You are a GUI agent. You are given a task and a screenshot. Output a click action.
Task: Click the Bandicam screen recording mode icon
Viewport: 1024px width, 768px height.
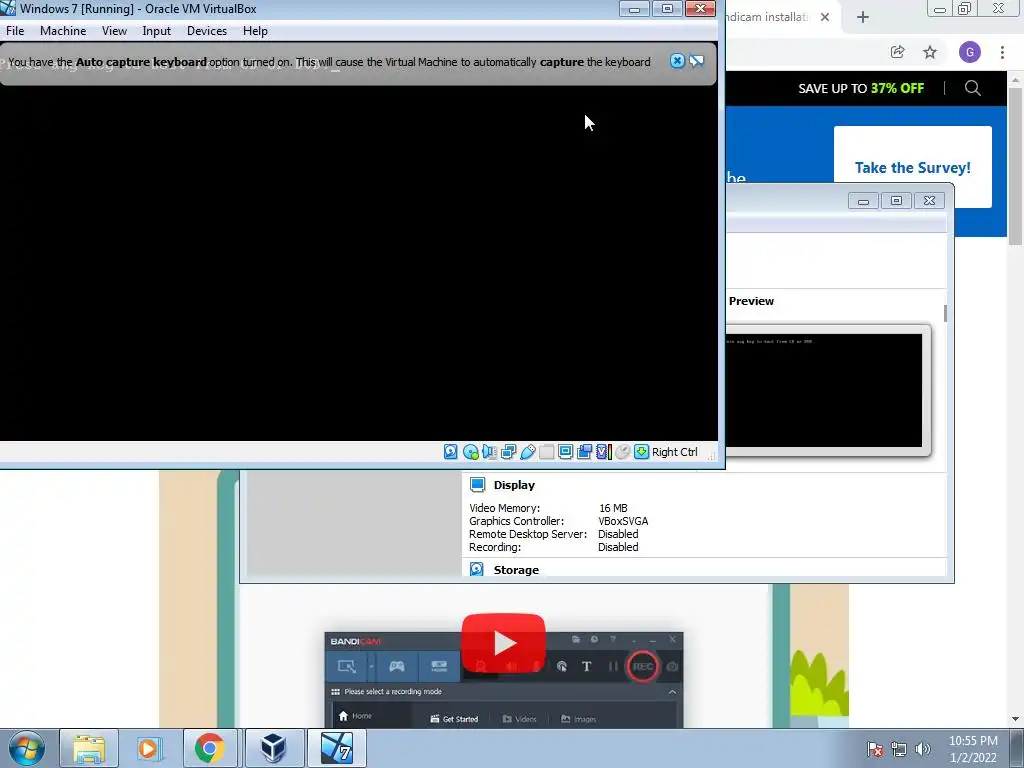[347, 666]
